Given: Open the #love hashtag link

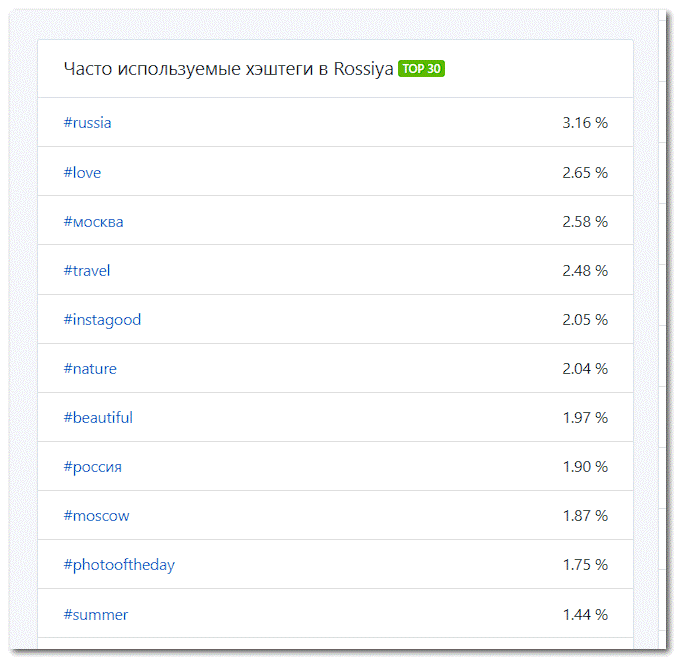Looking at the screenshot, I should pyautogui.click(x=82, y=173).
